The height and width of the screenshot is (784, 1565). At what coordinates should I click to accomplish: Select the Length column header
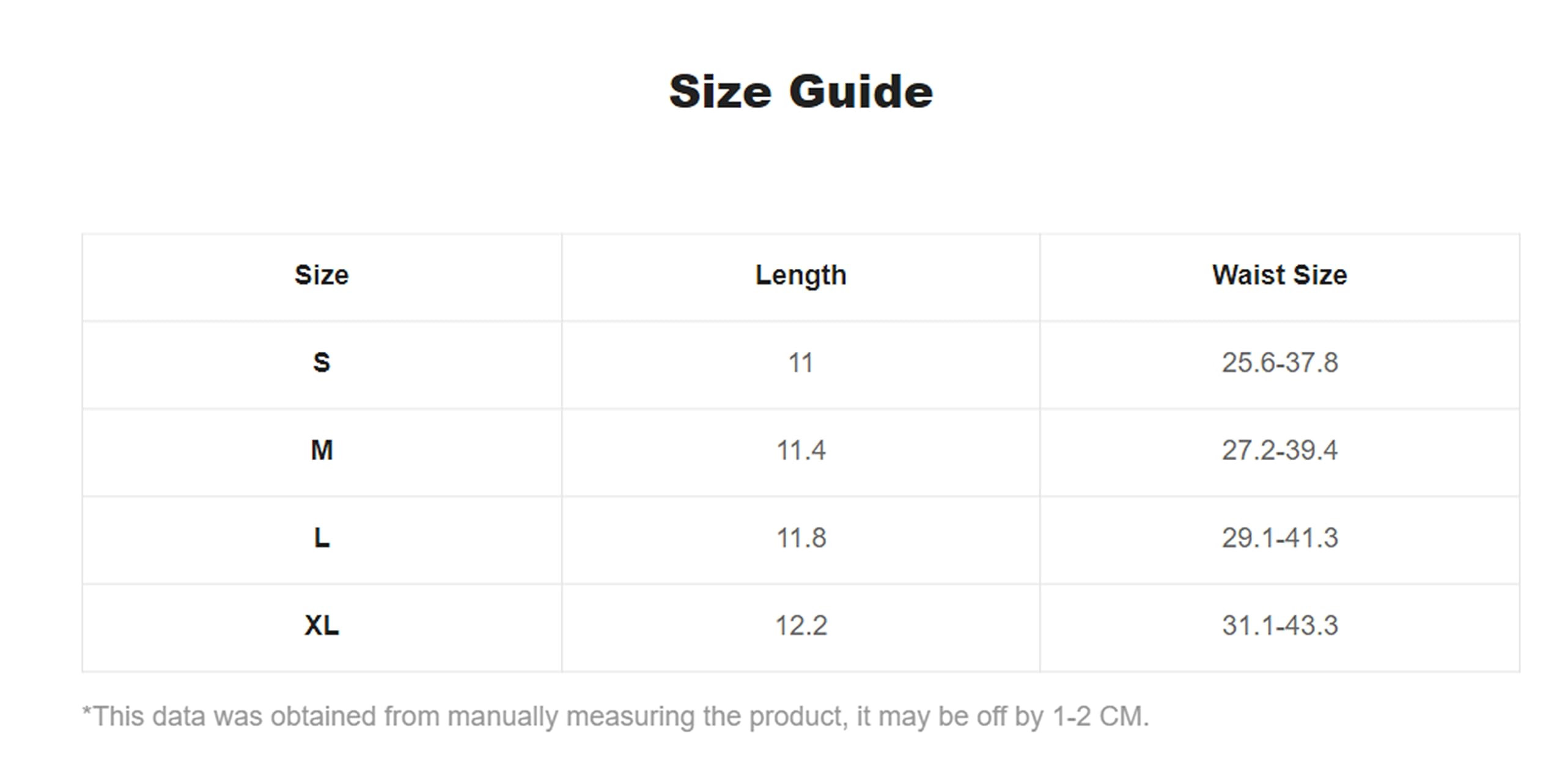pyautogui.click(x=801, y=275)
